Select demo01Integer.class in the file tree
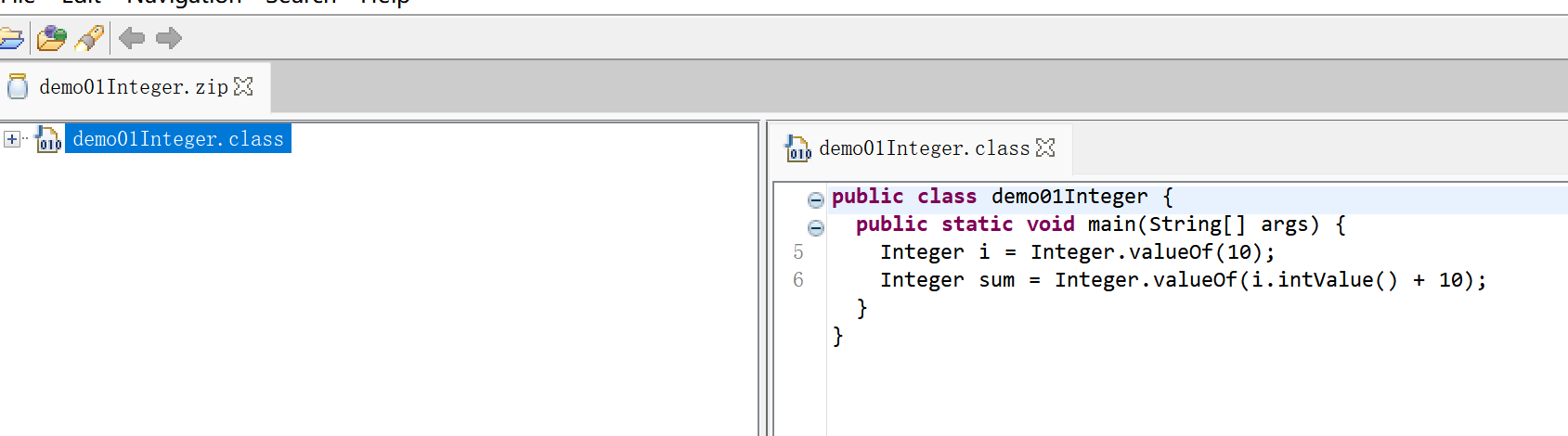Screen dimensions: 1568x436 [177, 139]
